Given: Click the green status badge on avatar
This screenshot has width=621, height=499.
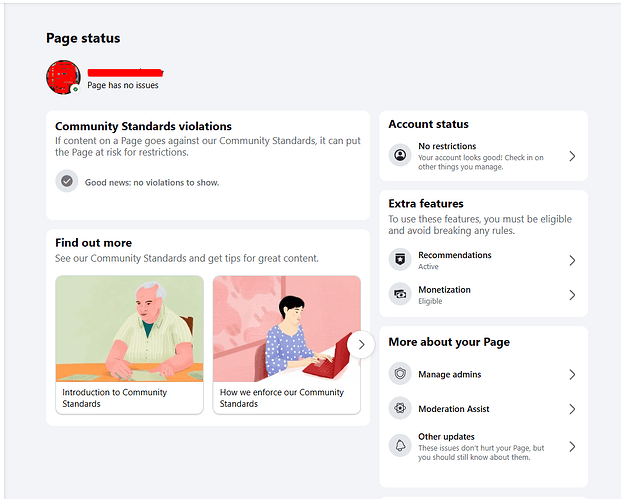Looking at the screenshot, I should coord(75,90).
